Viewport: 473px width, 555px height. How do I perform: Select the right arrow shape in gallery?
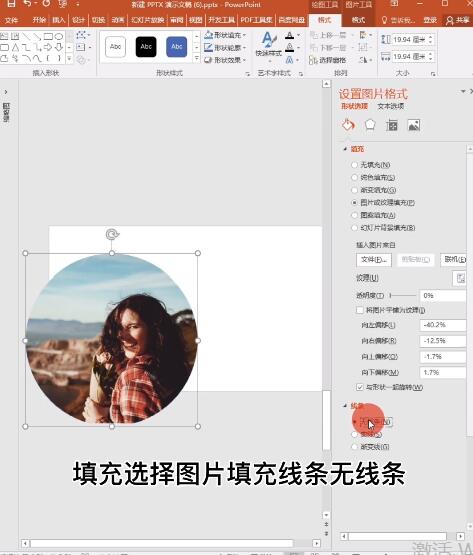[48, 47]
